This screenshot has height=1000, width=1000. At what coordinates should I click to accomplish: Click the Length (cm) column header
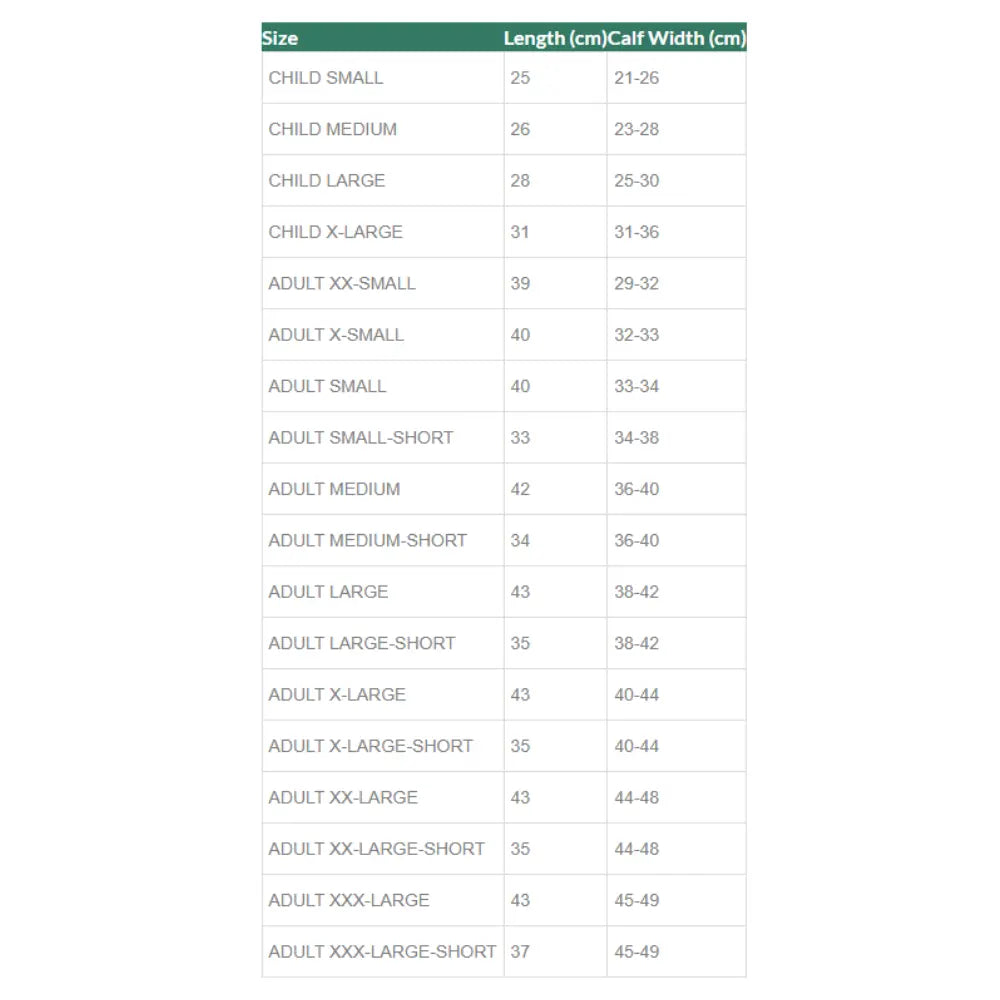(555, 39)
